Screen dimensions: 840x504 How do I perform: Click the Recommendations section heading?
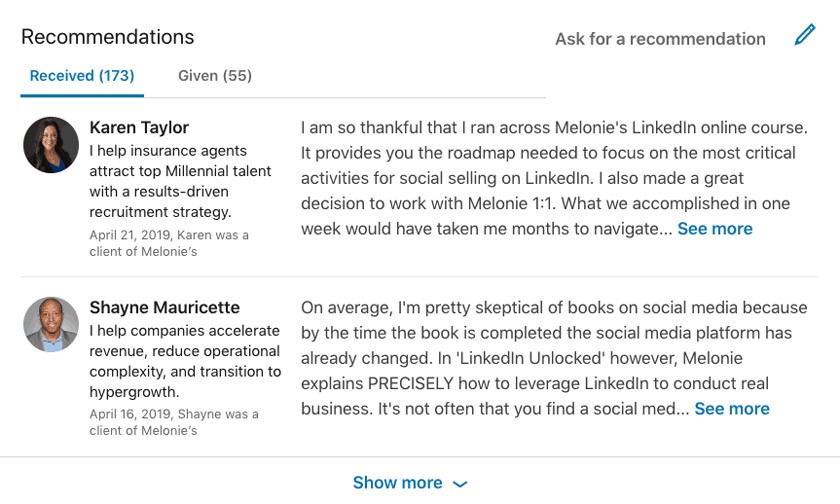[x=108, y=37]
